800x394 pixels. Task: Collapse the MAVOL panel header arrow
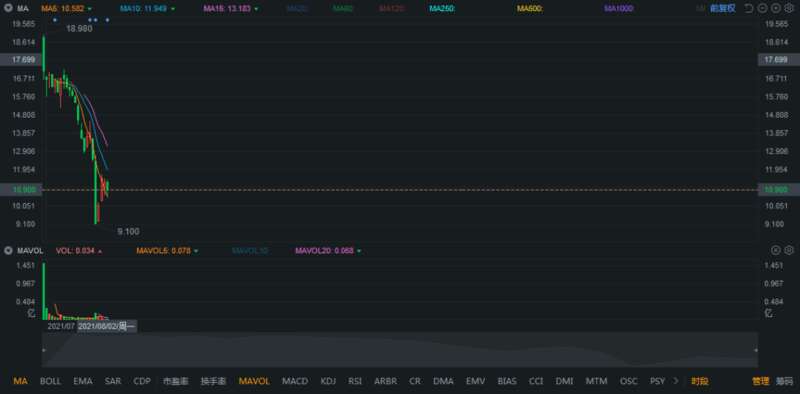8,251
